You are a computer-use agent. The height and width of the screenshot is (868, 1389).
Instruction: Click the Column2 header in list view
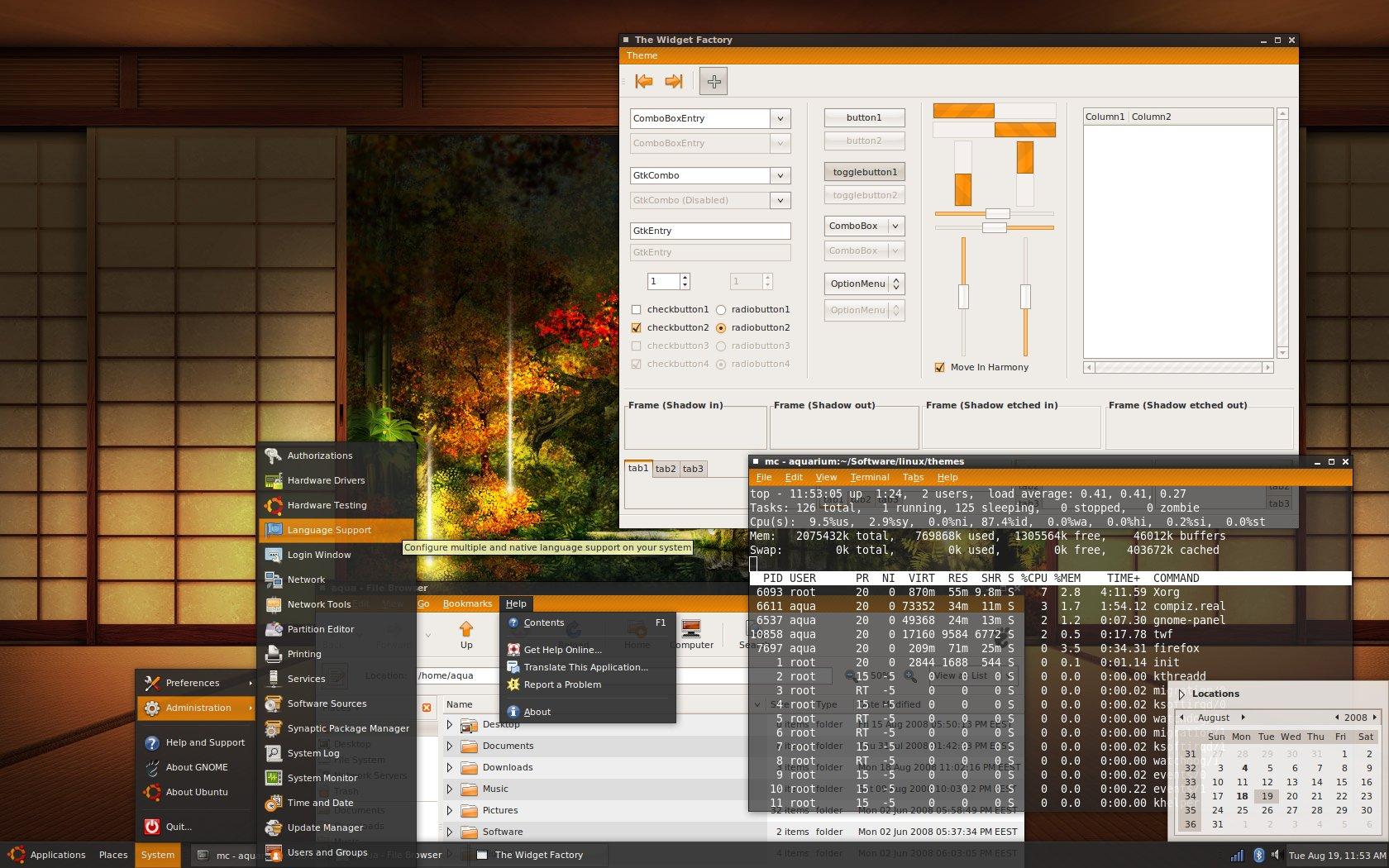coord(1200,117)
